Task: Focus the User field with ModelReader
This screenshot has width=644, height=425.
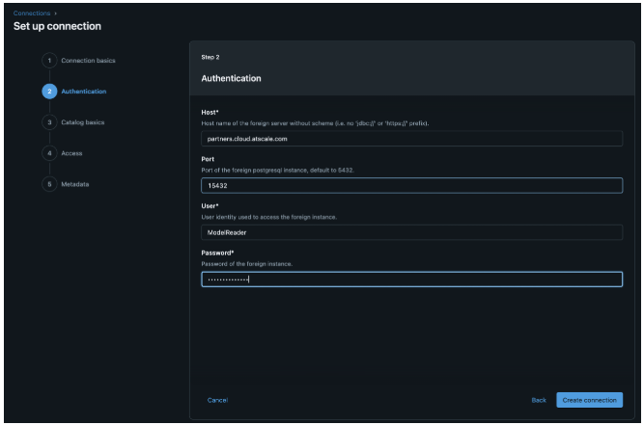Action: coord(412,232)
